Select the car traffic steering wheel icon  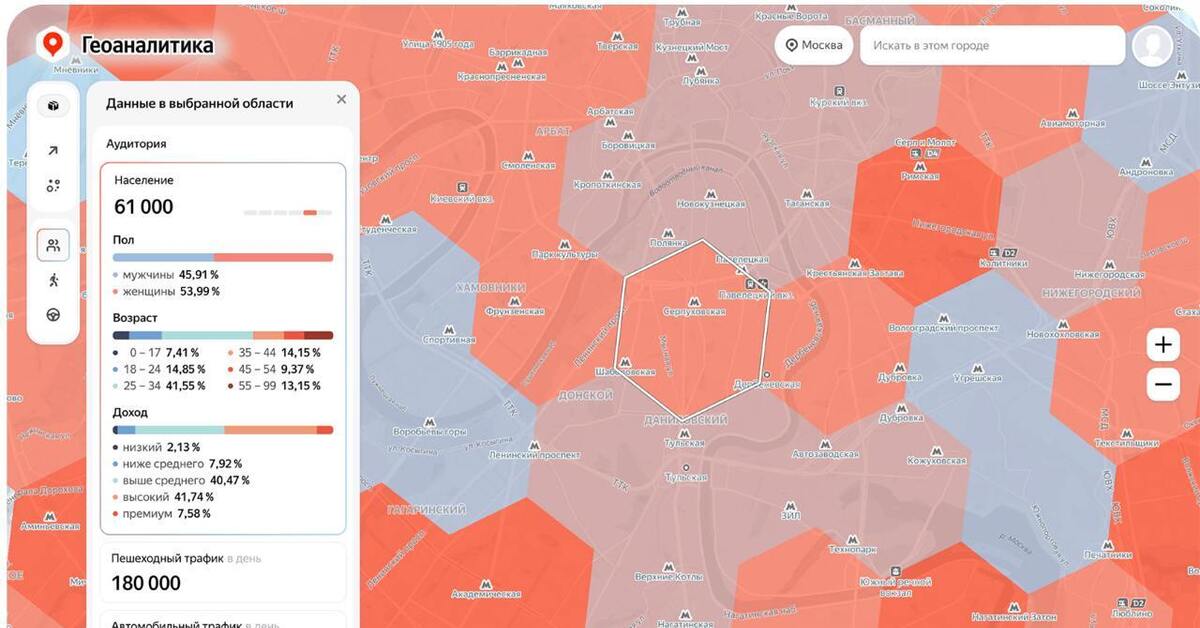point(53,314)
